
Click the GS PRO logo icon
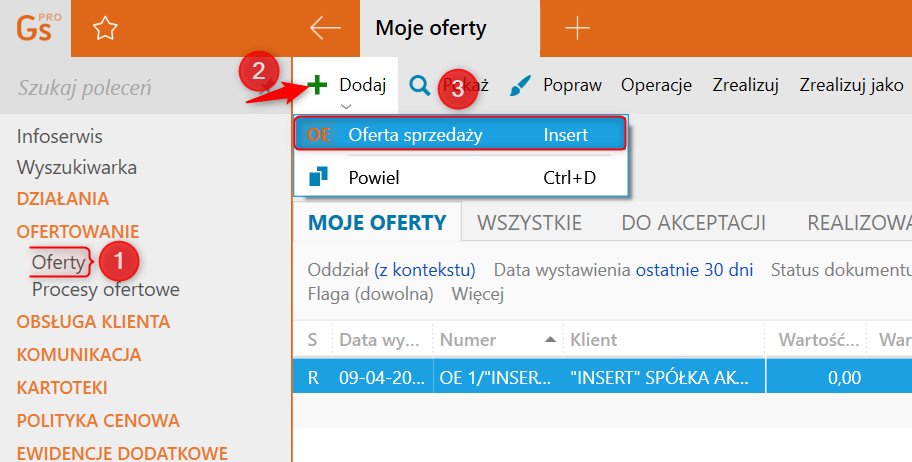point(37,28)
